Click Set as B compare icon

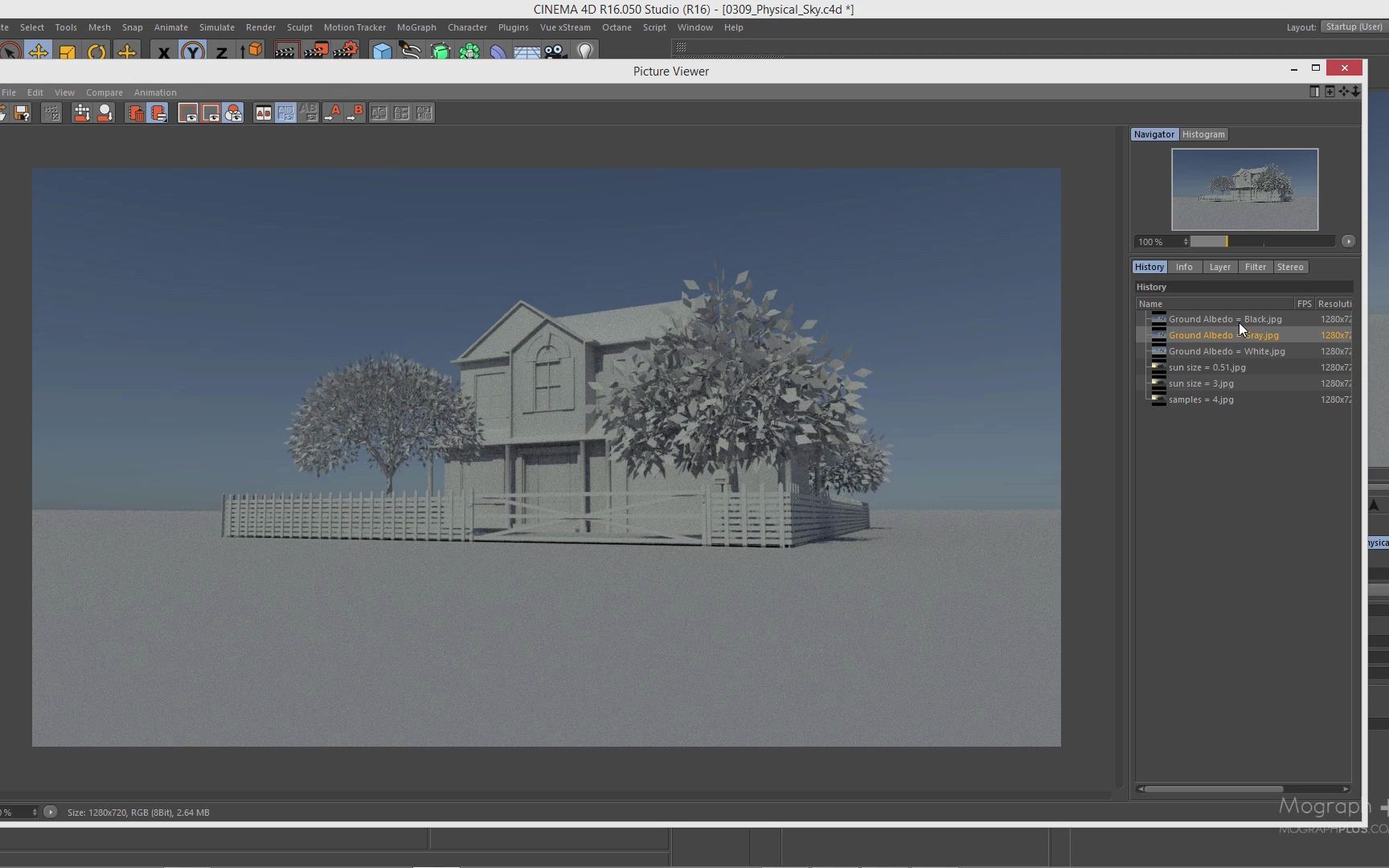coord(354,113)
